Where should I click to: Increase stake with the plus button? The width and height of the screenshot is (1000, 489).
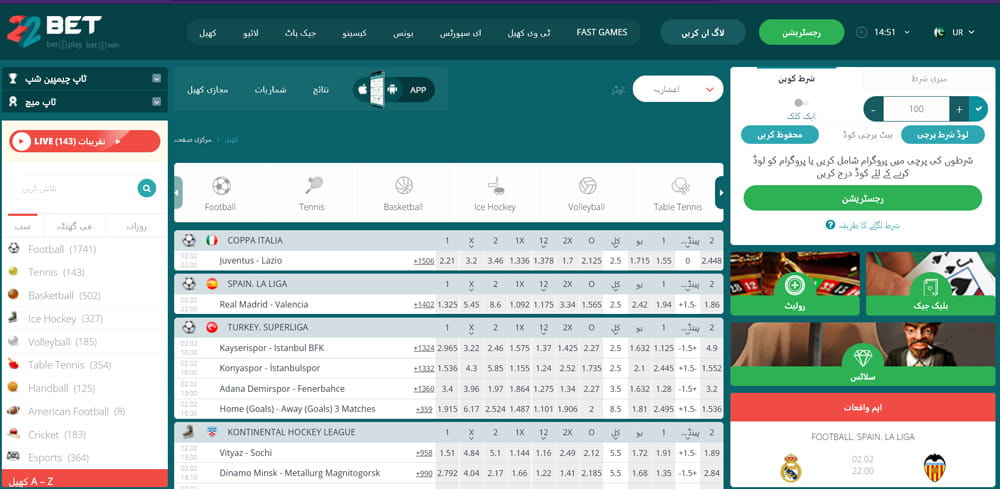click(959, 109)
